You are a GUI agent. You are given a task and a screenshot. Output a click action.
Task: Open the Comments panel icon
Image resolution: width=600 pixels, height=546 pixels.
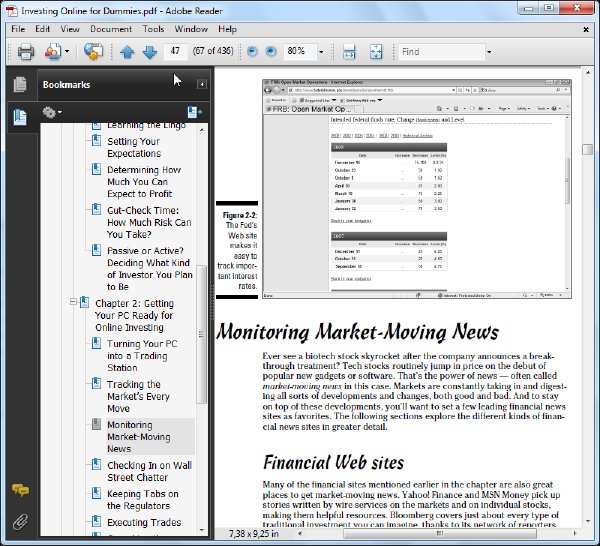pyautogui.click(x=20, y=490)
